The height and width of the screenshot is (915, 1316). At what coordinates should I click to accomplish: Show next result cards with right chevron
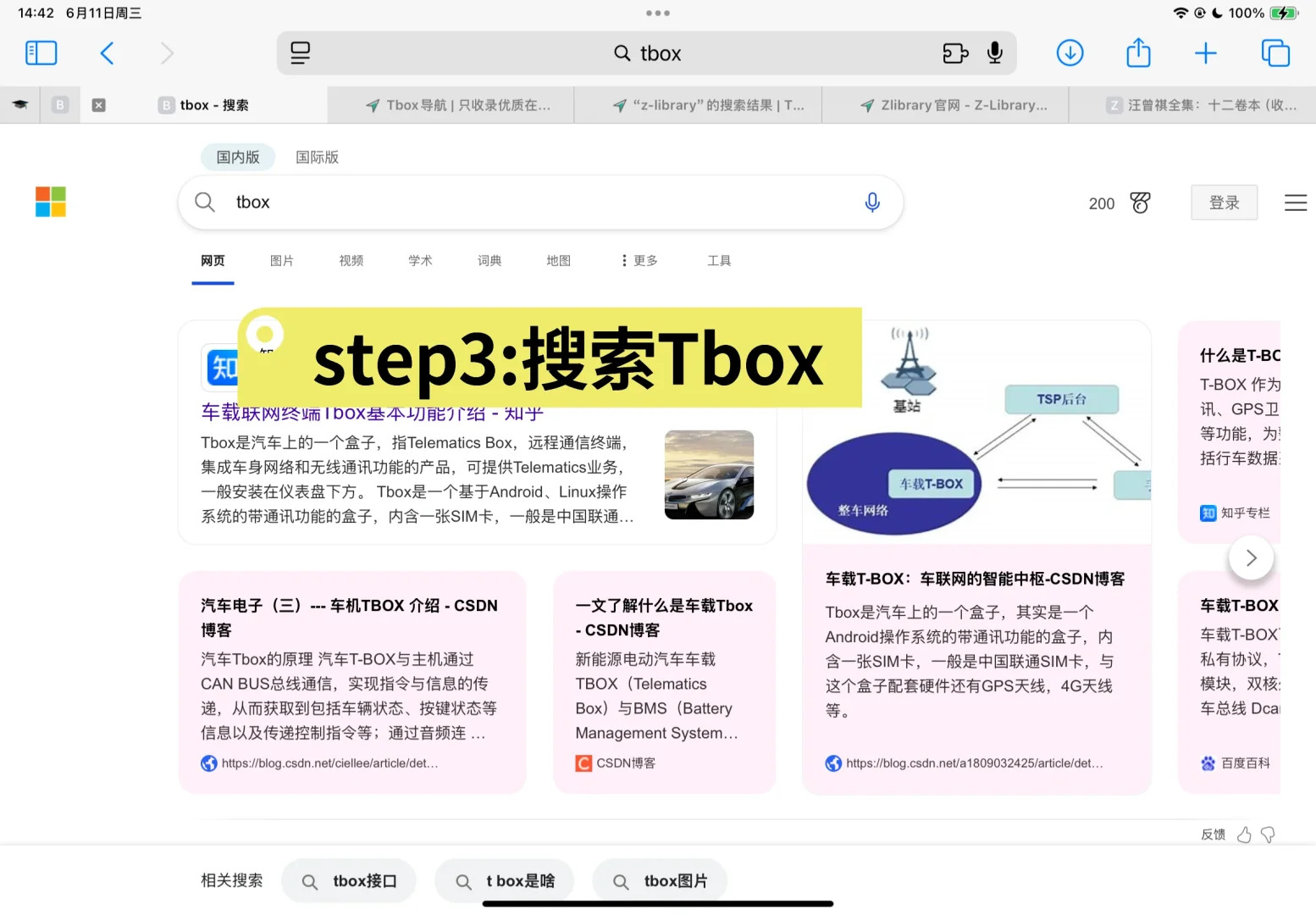tap(1251, 558)
